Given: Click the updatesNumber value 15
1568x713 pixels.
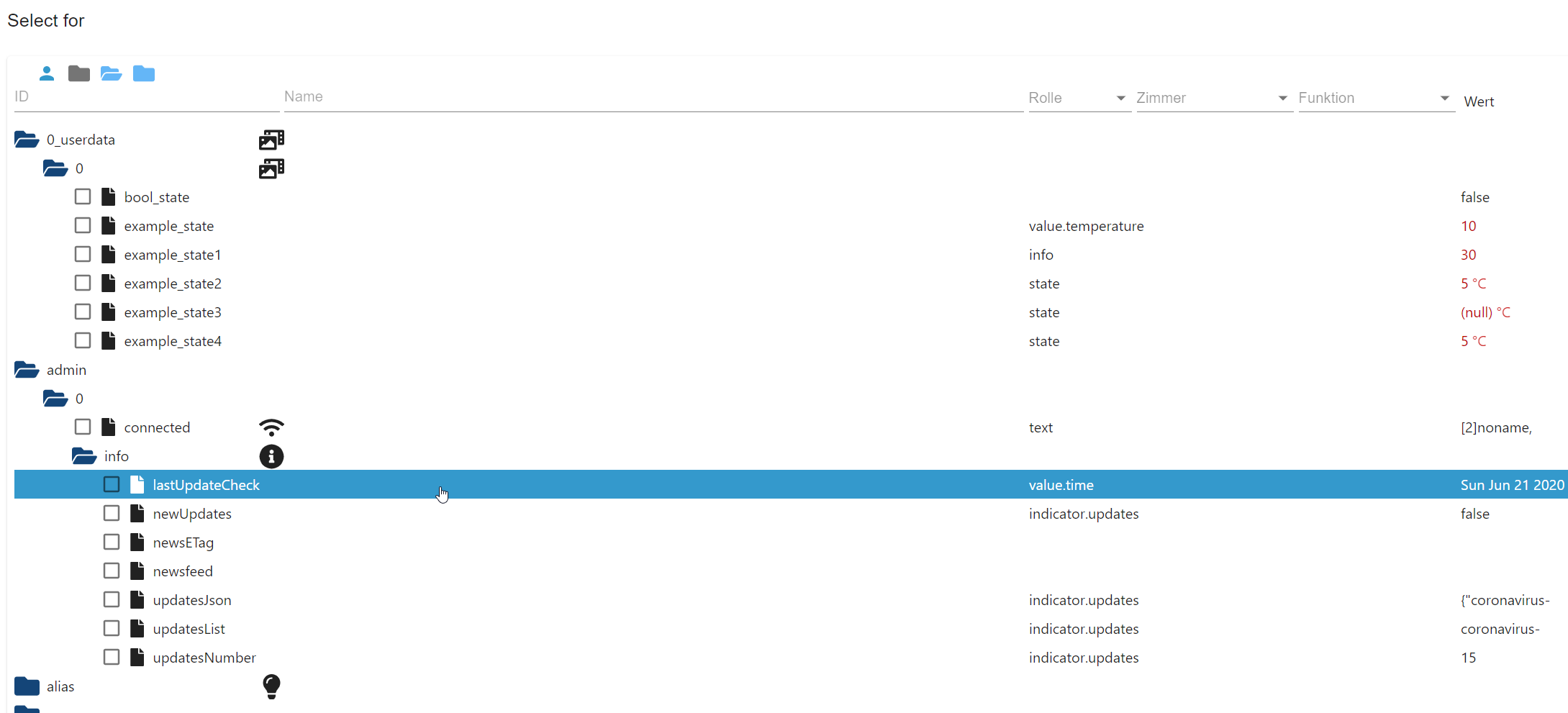Looking at the screenshot, I should (1468, 658).
